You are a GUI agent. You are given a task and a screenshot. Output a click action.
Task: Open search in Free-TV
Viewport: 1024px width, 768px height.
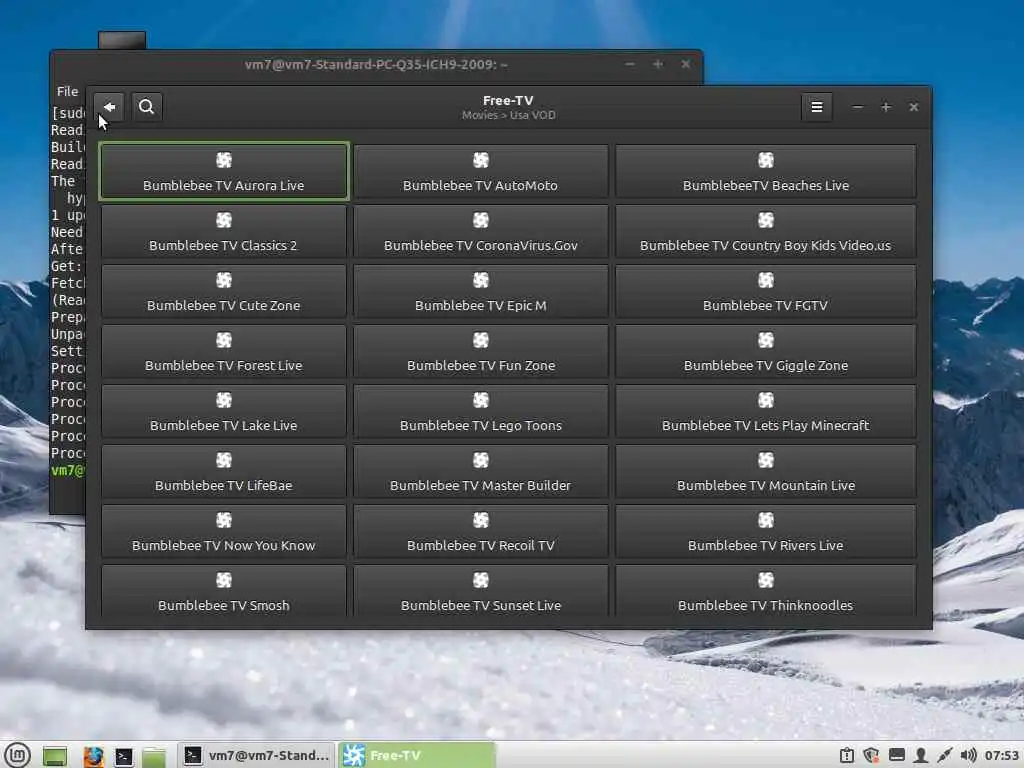(x=146, y=107)
